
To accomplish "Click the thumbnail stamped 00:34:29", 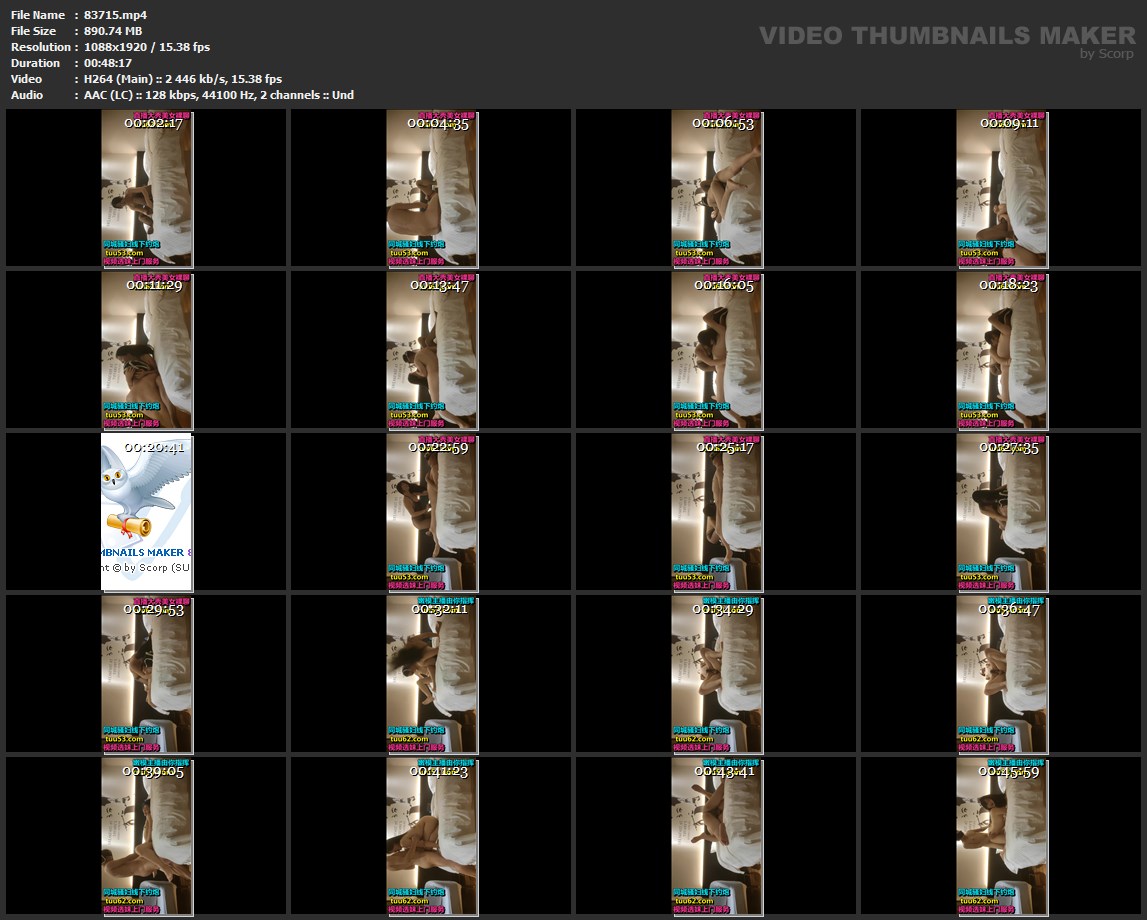I will 716,674.
